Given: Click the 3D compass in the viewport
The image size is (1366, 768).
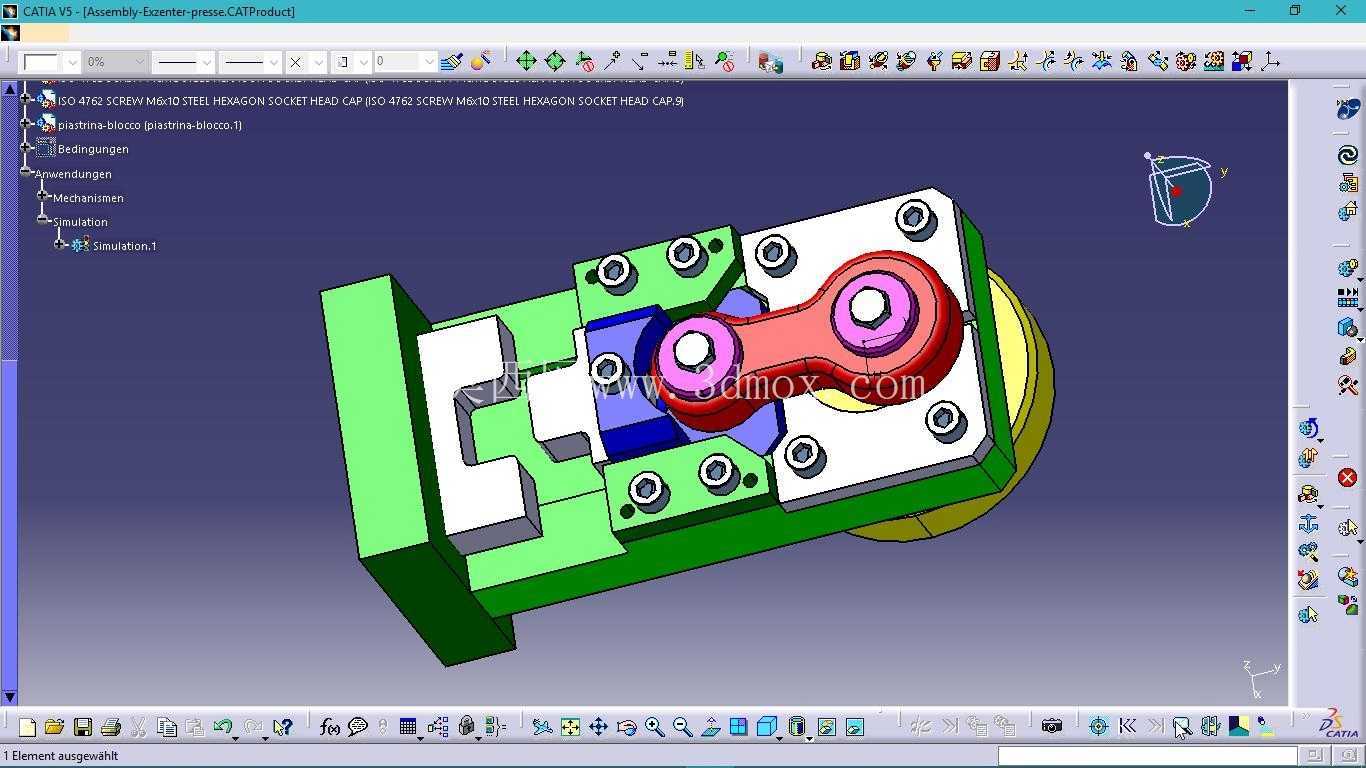Looking at the screenshot, I should 1180,190.
